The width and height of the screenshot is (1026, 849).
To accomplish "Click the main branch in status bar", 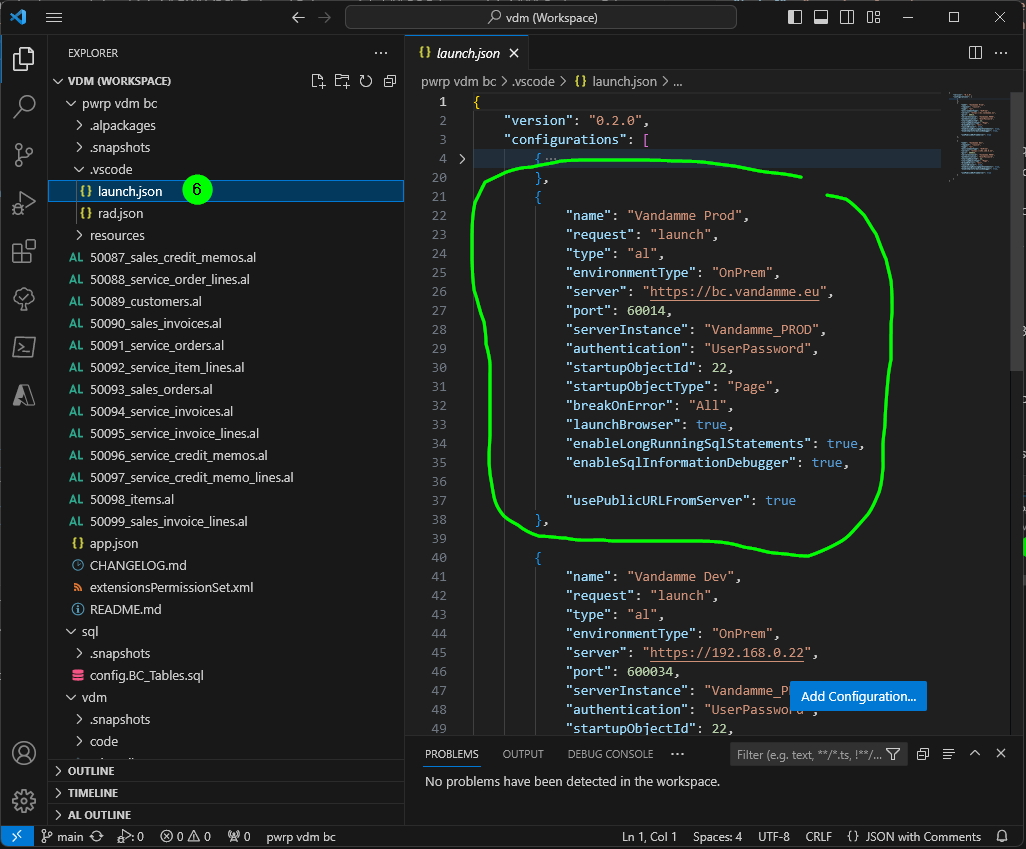I will click(63, 837).
